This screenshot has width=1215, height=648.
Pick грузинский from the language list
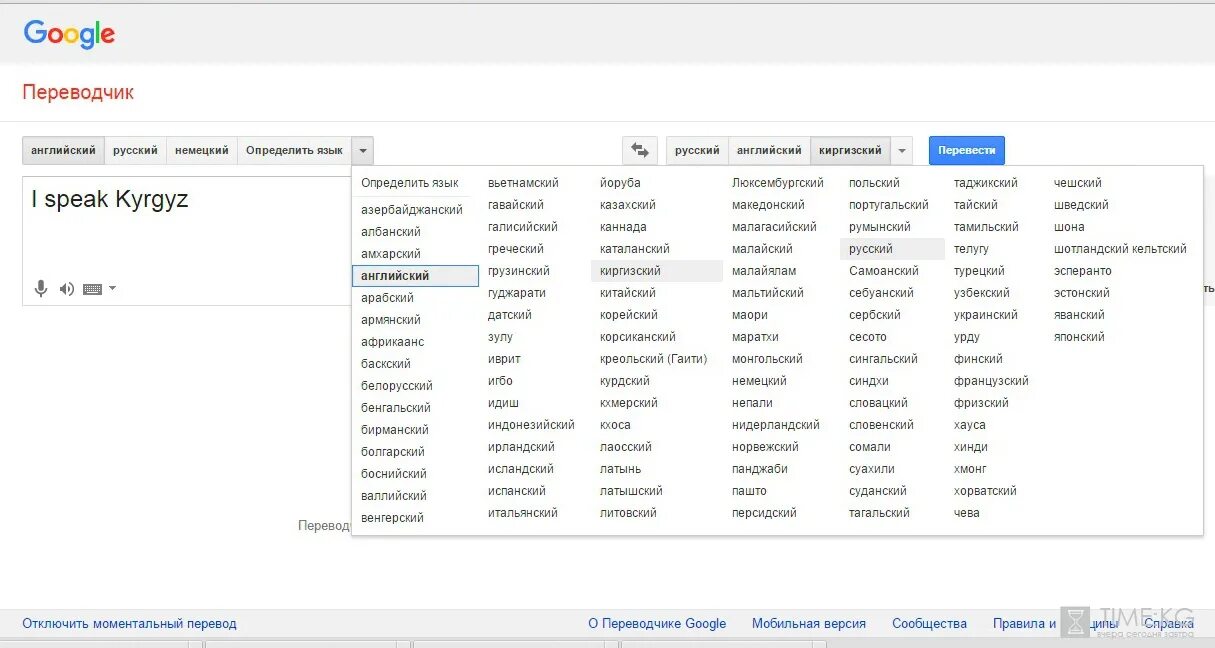519,271
